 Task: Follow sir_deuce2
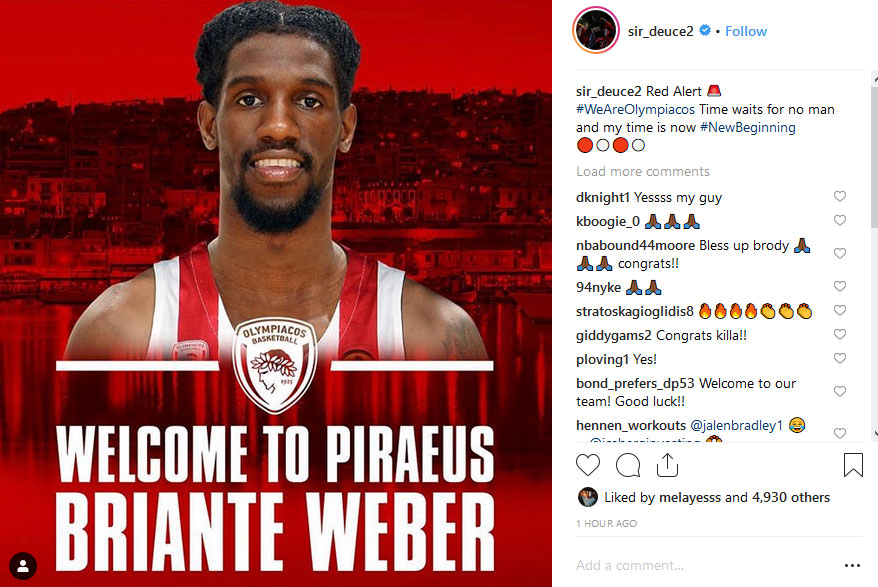[746, 31]
